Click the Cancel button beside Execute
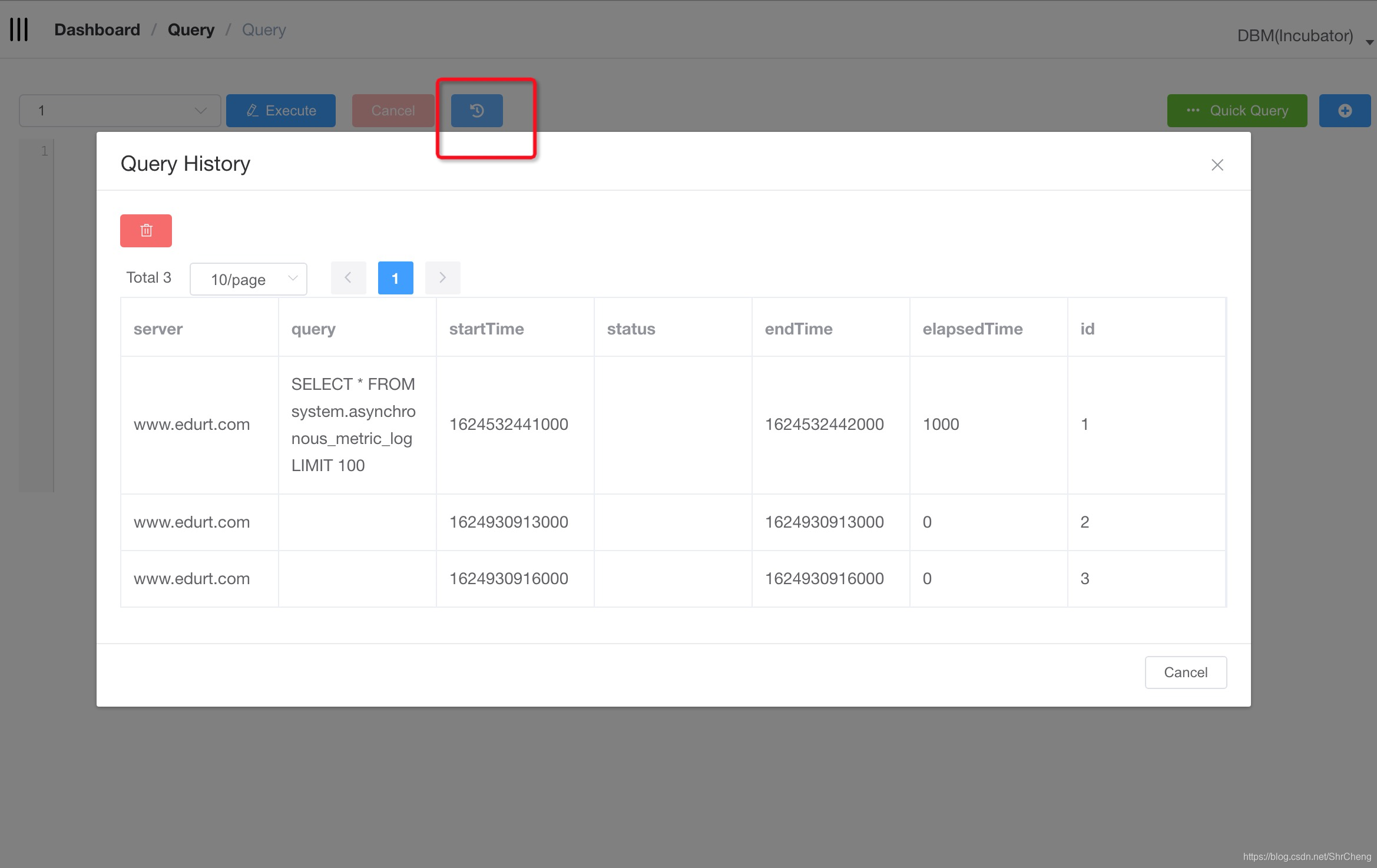The image size is (1377, 868). point(393,110)
